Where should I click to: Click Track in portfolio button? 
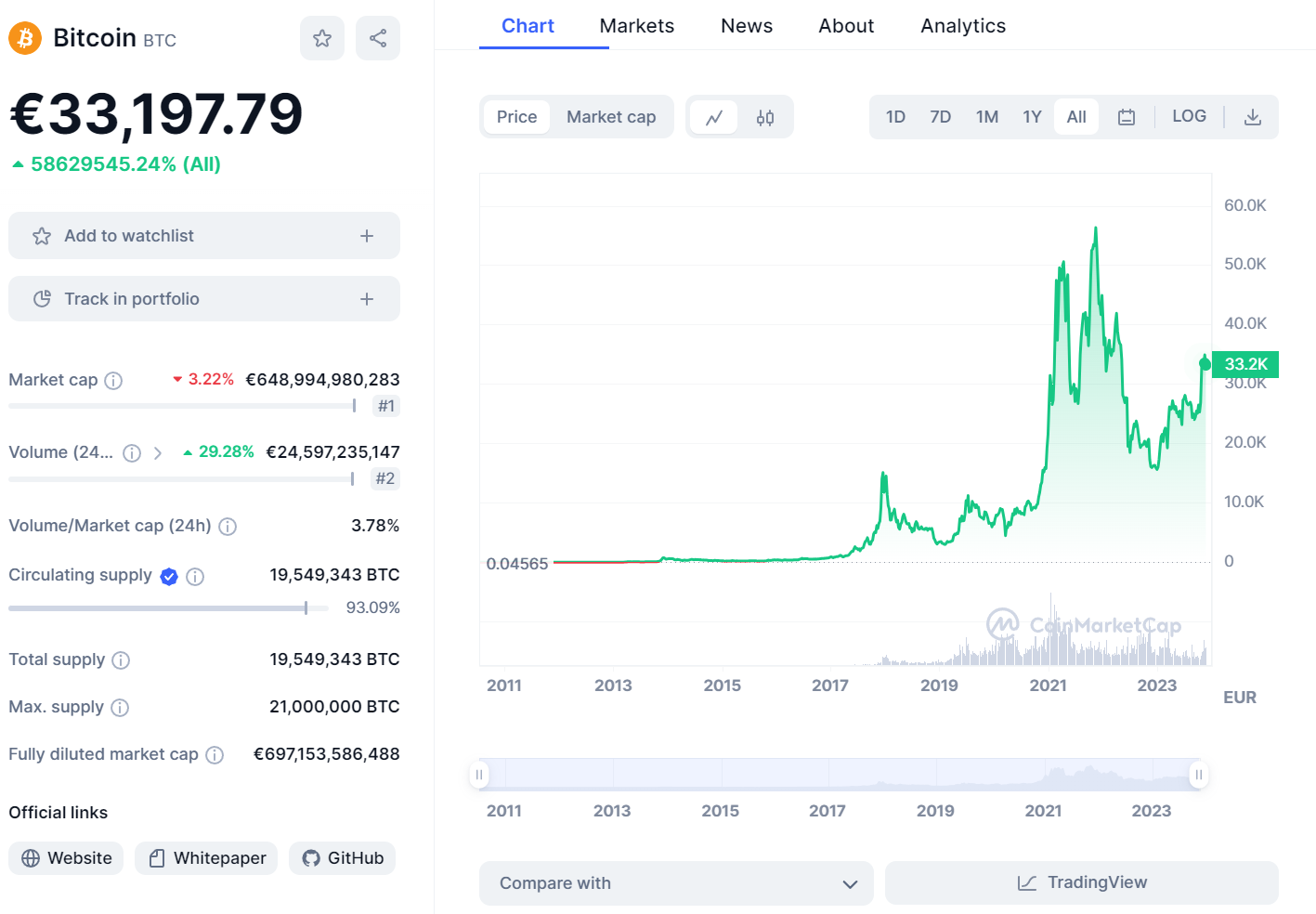[x=204, y=299]
